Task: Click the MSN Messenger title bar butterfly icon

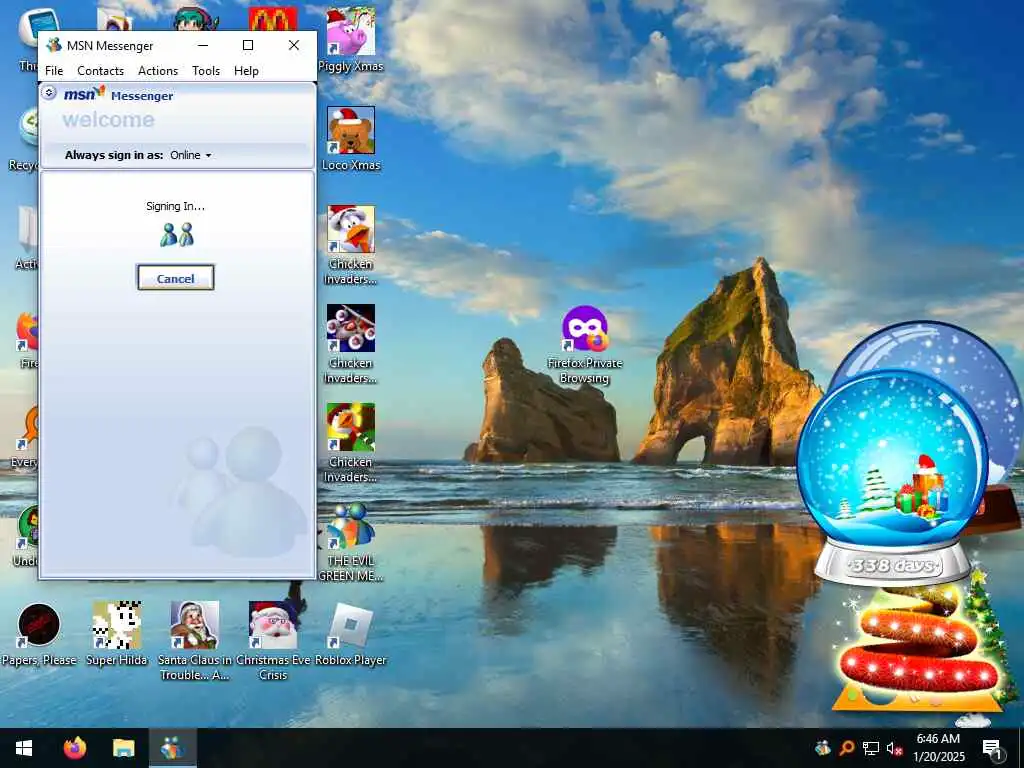Action: coord(54,45)
